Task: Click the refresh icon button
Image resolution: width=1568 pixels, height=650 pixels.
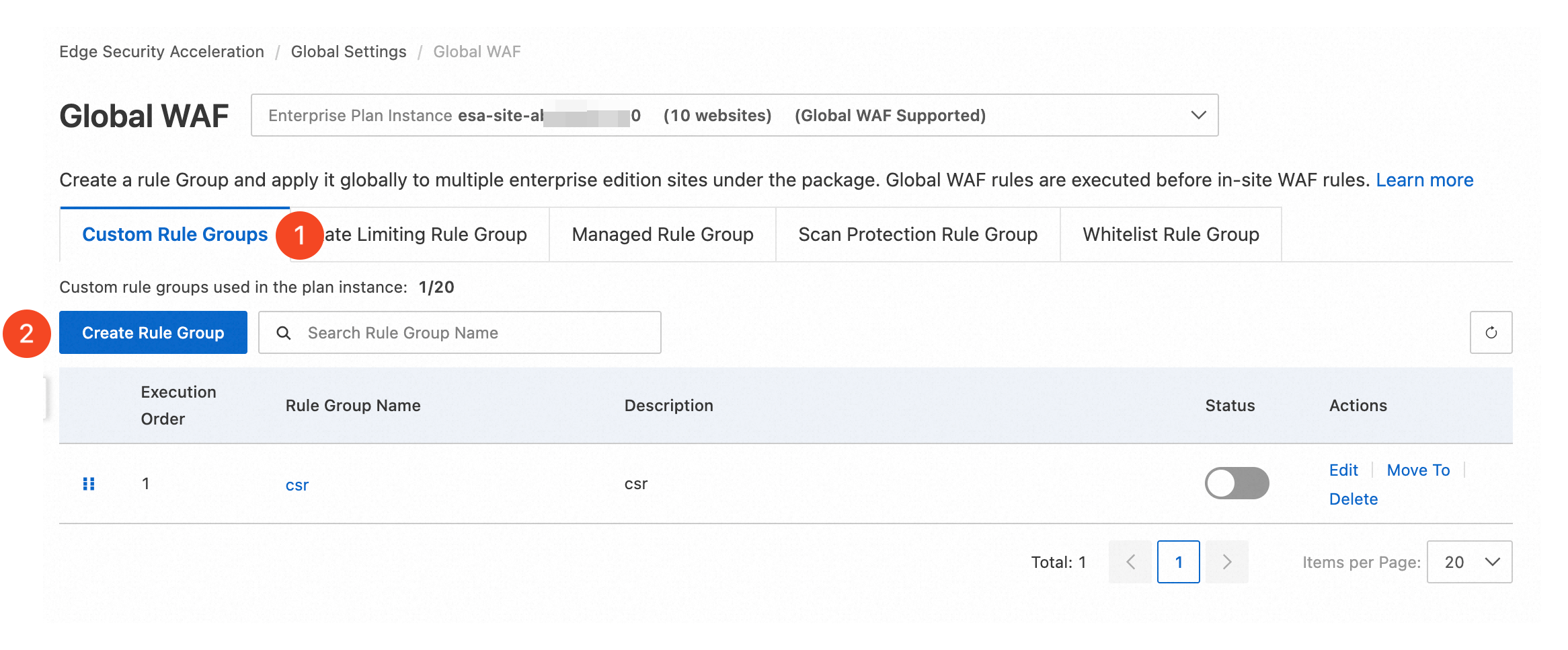Action: pyautogui.click(x=1491, y=332)
